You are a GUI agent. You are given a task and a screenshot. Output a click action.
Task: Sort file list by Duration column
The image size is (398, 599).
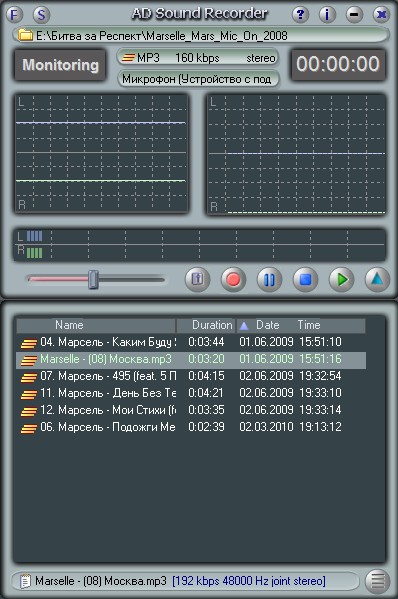206,325
